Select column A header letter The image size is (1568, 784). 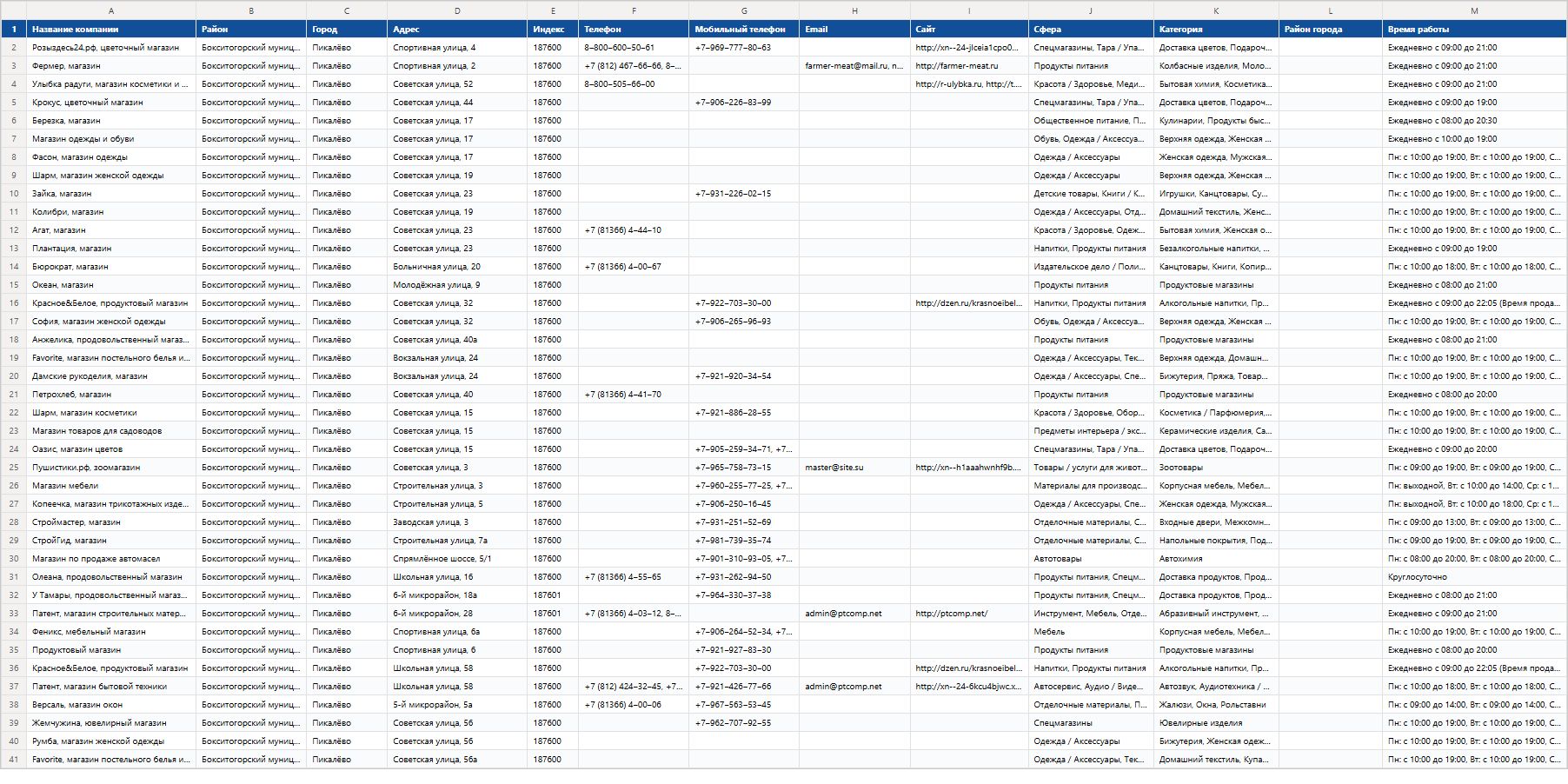[x=111, y=10]
